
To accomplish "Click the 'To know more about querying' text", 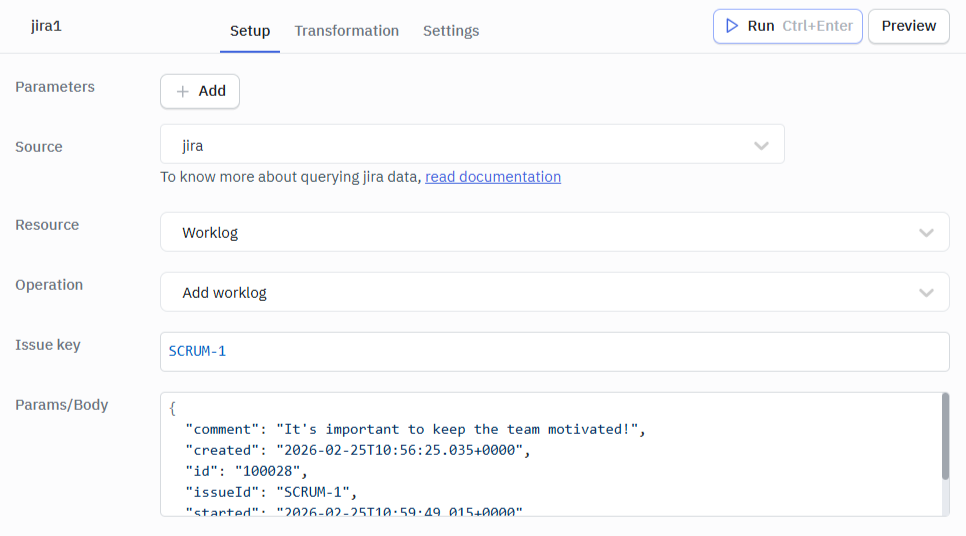I will pos(291,177).
